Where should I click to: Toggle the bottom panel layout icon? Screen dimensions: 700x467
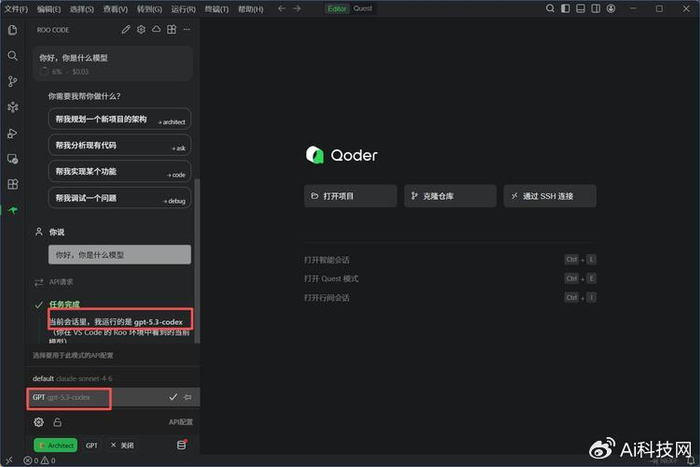[x=580, y=8]
